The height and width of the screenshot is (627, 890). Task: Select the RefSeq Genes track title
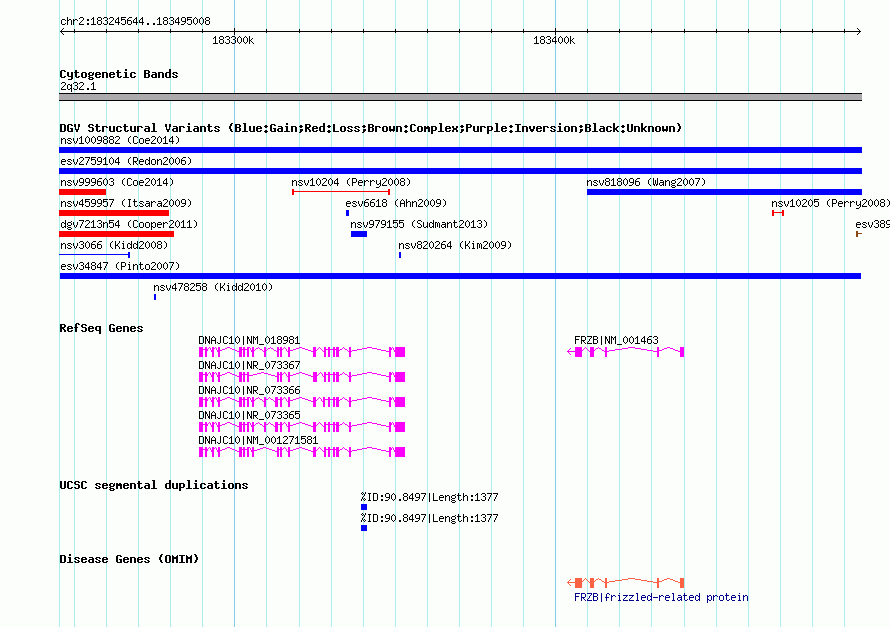101,328
